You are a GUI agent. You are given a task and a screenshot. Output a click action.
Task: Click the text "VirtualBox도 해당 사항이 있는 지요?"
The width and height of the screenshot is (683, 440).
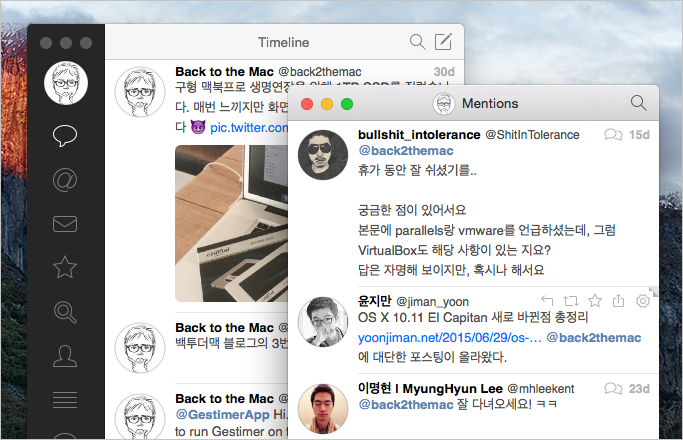click(x=454, y=250)
